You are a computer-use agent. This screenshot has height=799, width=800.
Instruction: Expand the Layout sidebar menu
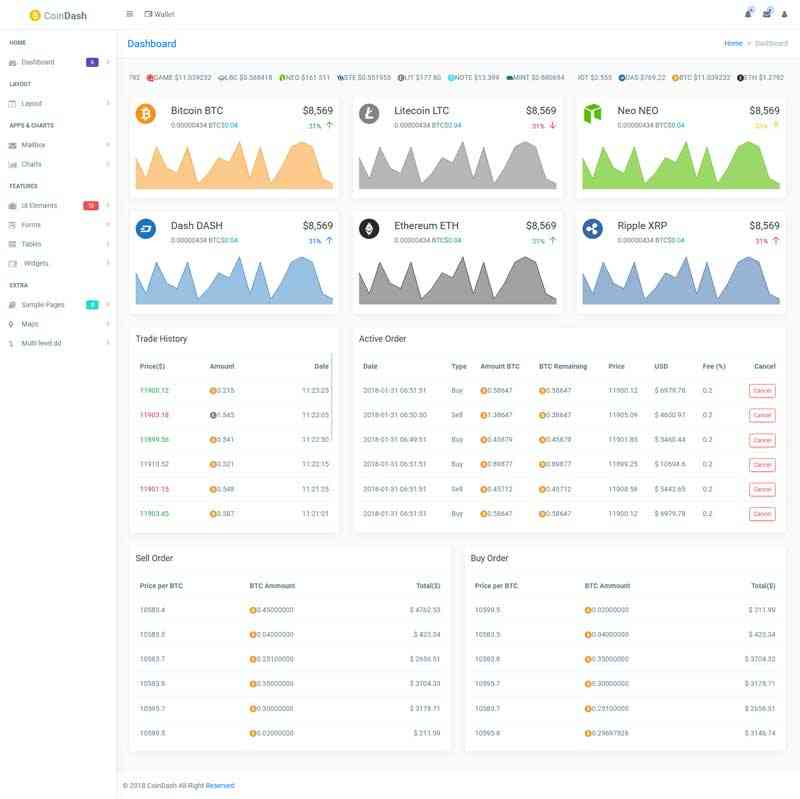(x=32, y=103)
